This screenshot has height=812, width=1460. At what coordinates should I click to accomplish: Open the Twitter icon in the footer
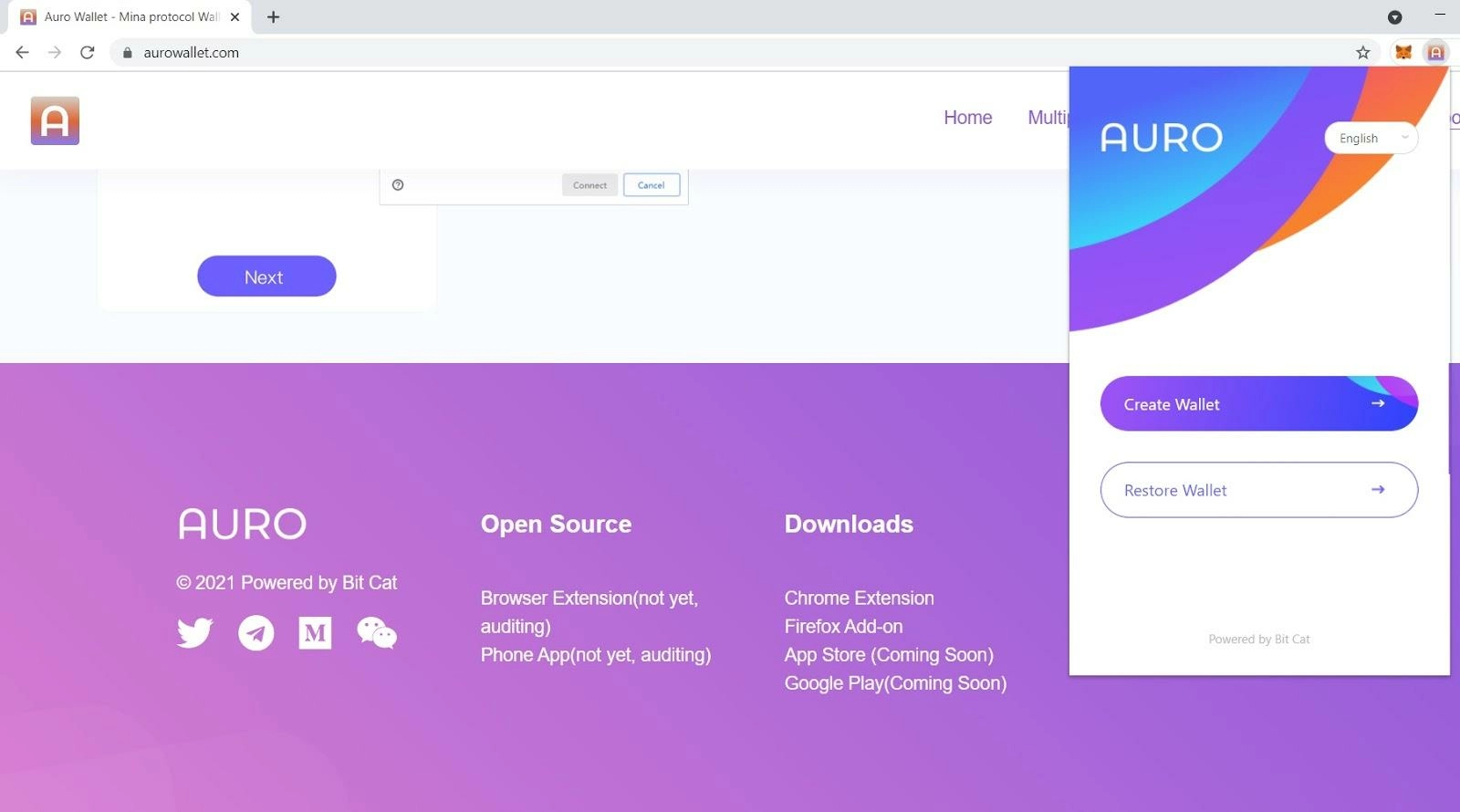click(x=194, y=632)
